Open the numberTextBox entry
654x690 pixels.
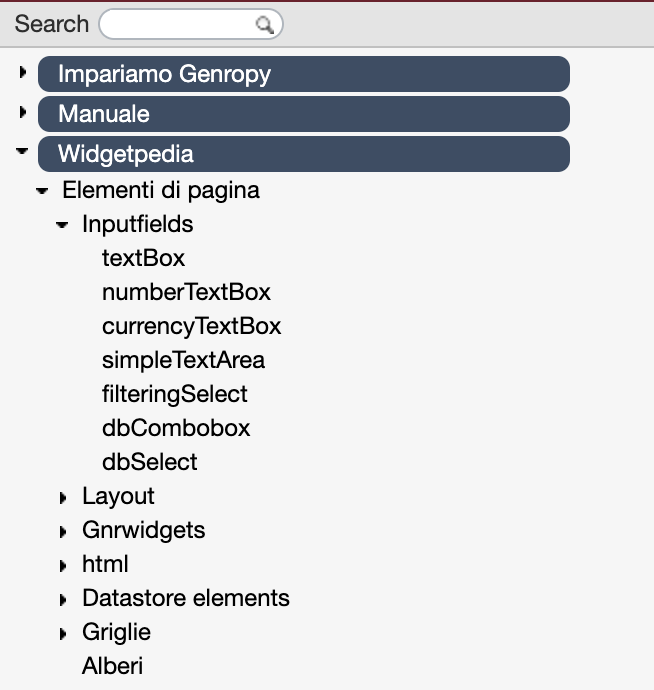pyautogui.click(x=186, y=292)
